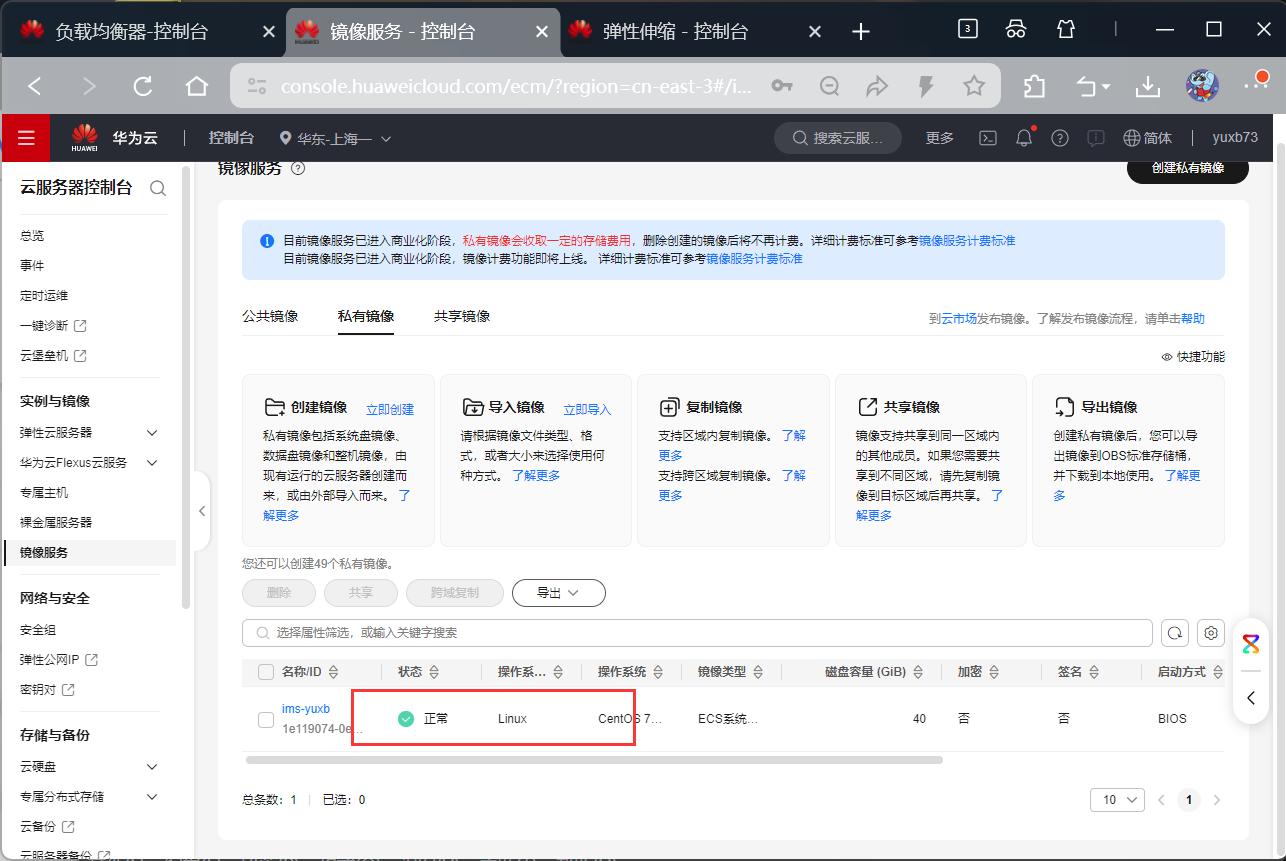The width and height of the screenshot is (1286, 861).
Task: Select all rows header checkbox
Action: pos(265,672)
